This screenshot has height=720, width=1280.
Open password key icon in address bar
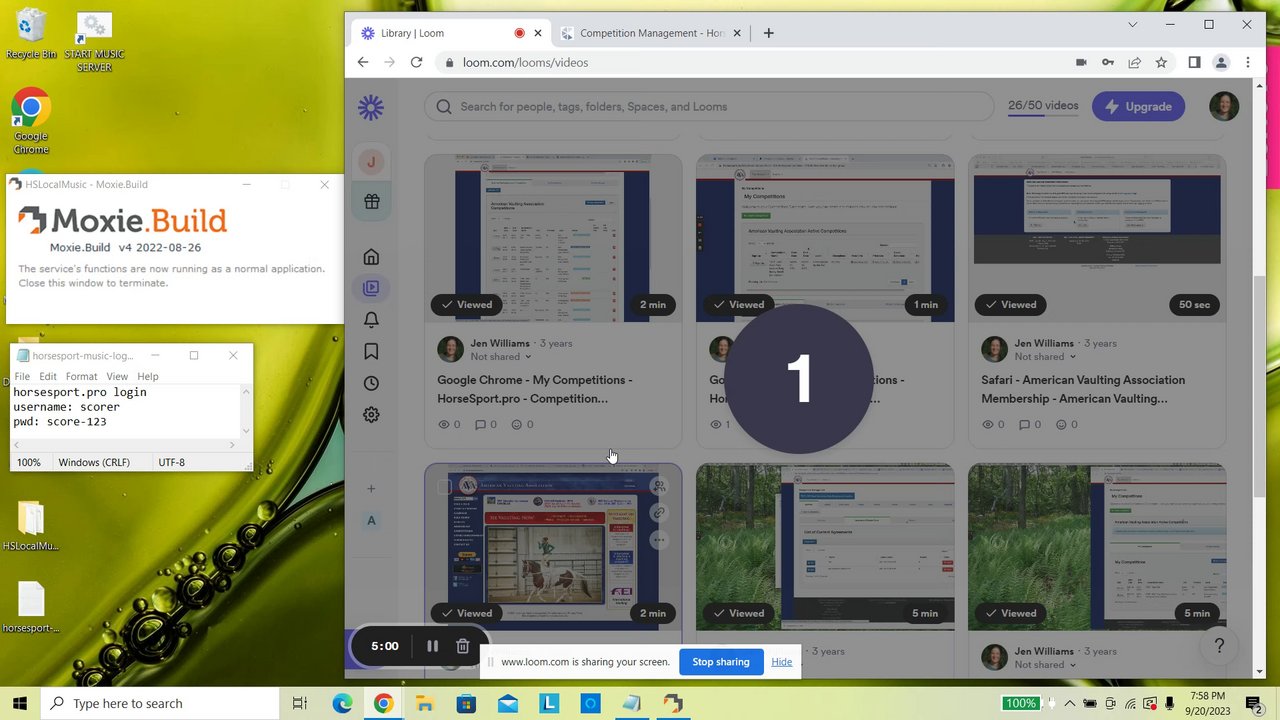[1108, 62]
